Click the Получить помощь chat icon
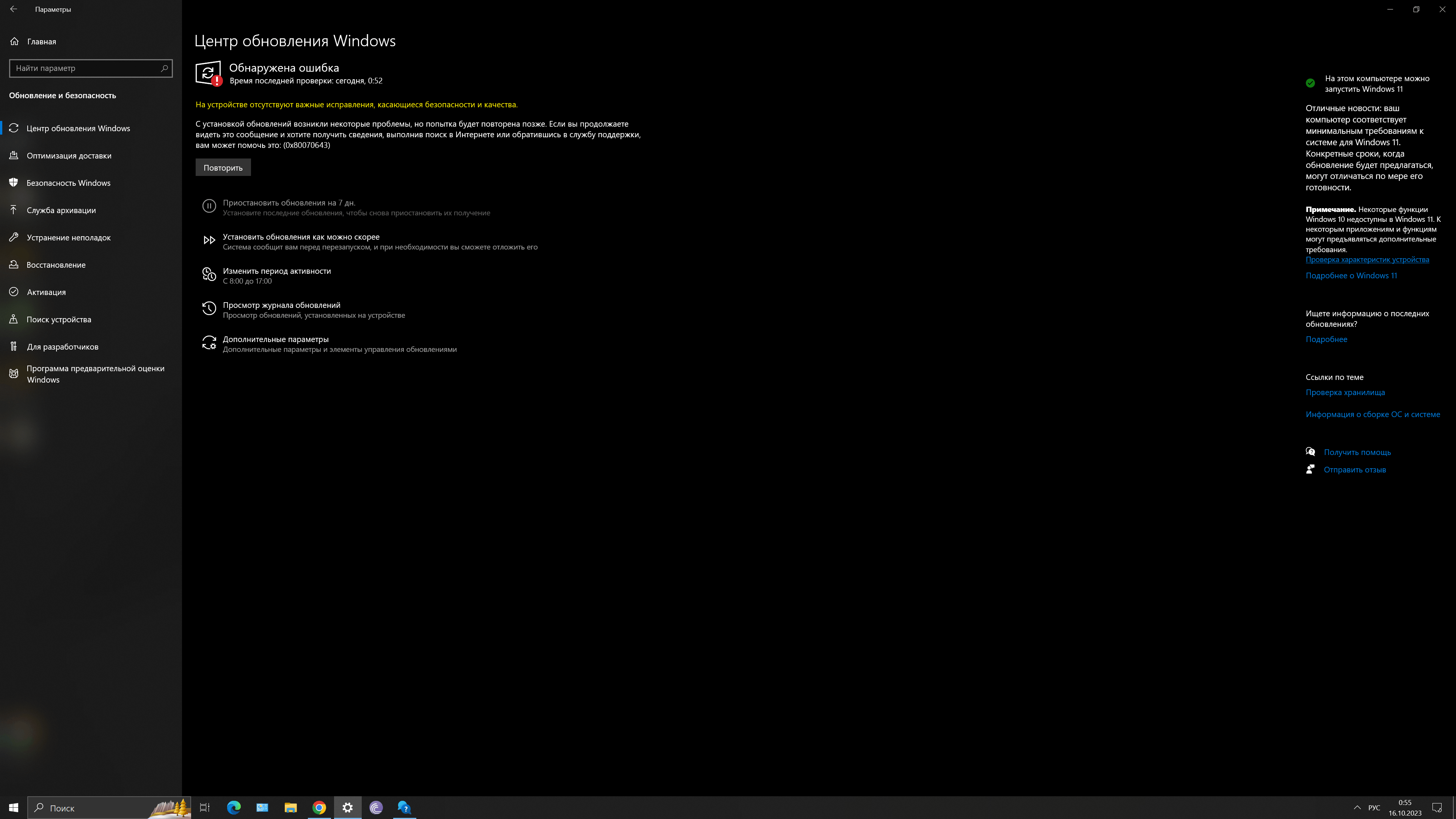The width and height of the screenshot is (1456, 819). (x=1311, y=452)
